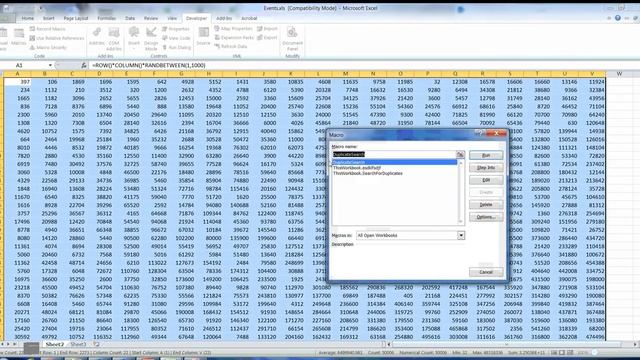
Task: Switch to the Data tab
Action: [130, 18]
